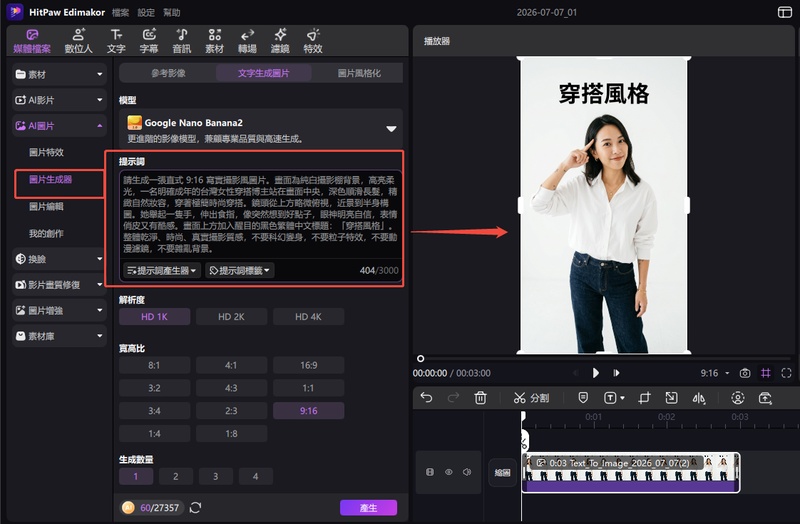Expand the 影片畫質修復 section
The width and height of the screenshot is (800, 524).
[x=59, y=285]
